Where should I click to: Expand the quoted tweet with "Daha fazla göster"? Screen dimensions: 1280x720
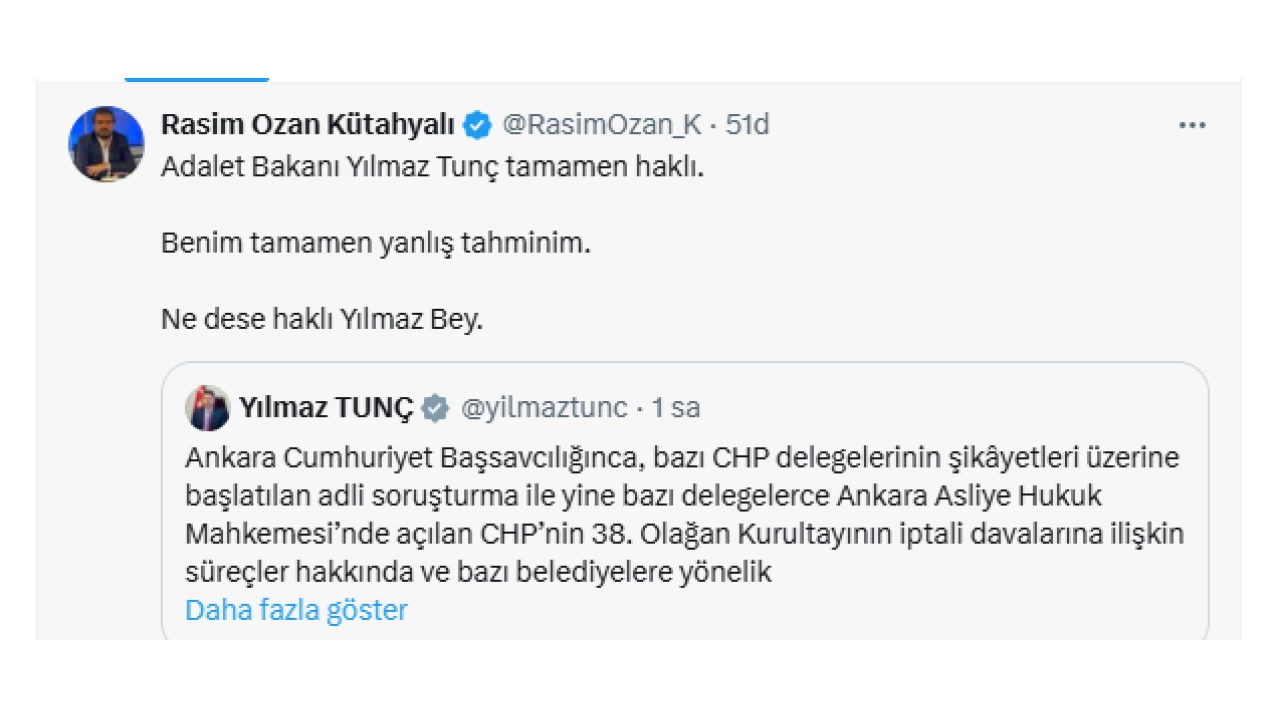point(296,610)
